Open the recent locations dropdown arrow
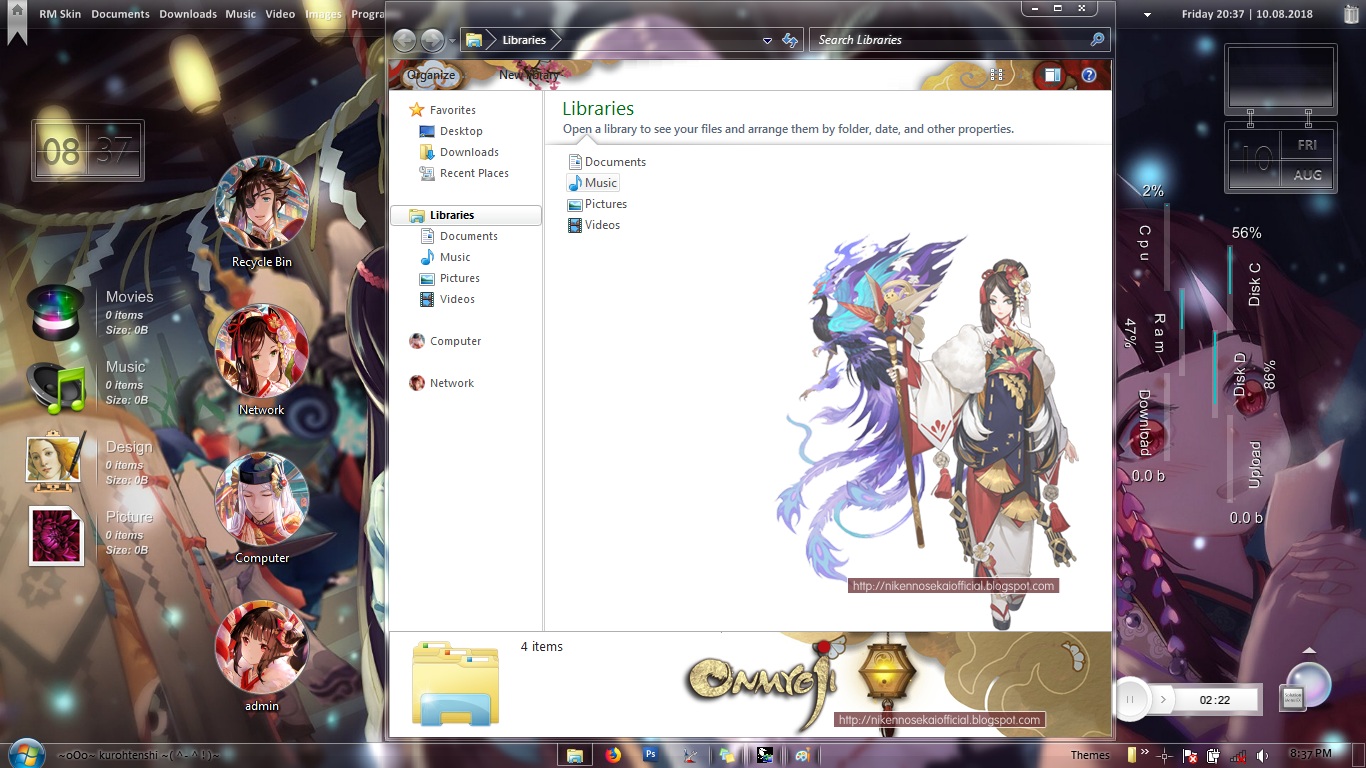 452,41
